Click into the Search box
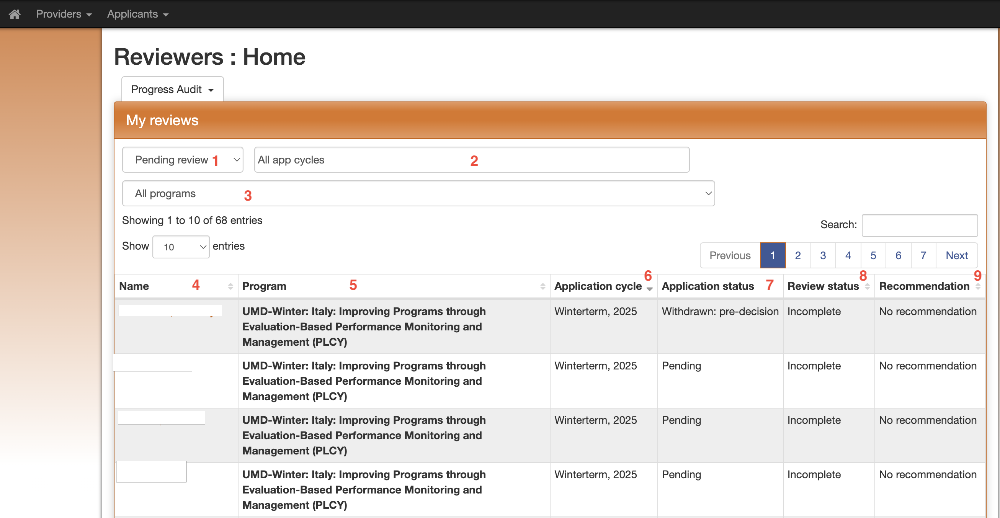This screenshot has height=518, width=1000. [919, 225]
